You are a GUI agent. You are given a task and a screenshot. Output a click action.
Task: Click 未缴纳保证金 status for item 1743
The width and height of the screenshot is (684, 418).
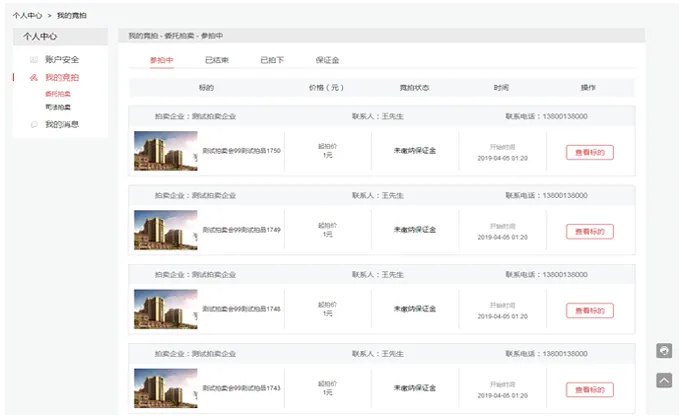415,388
